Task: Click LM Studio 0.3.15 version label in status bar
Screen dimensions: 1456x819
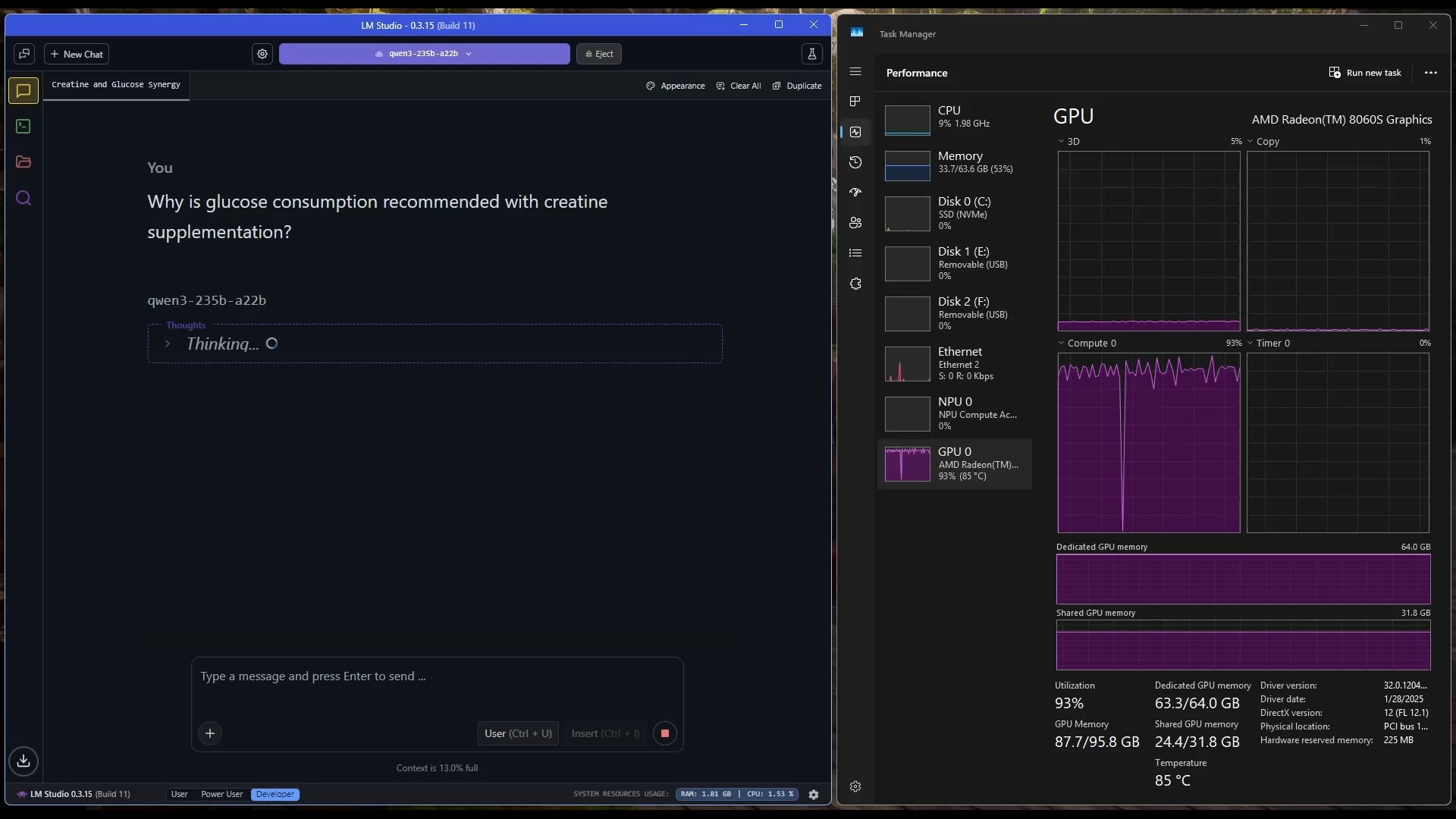Action: coord(74,795)
